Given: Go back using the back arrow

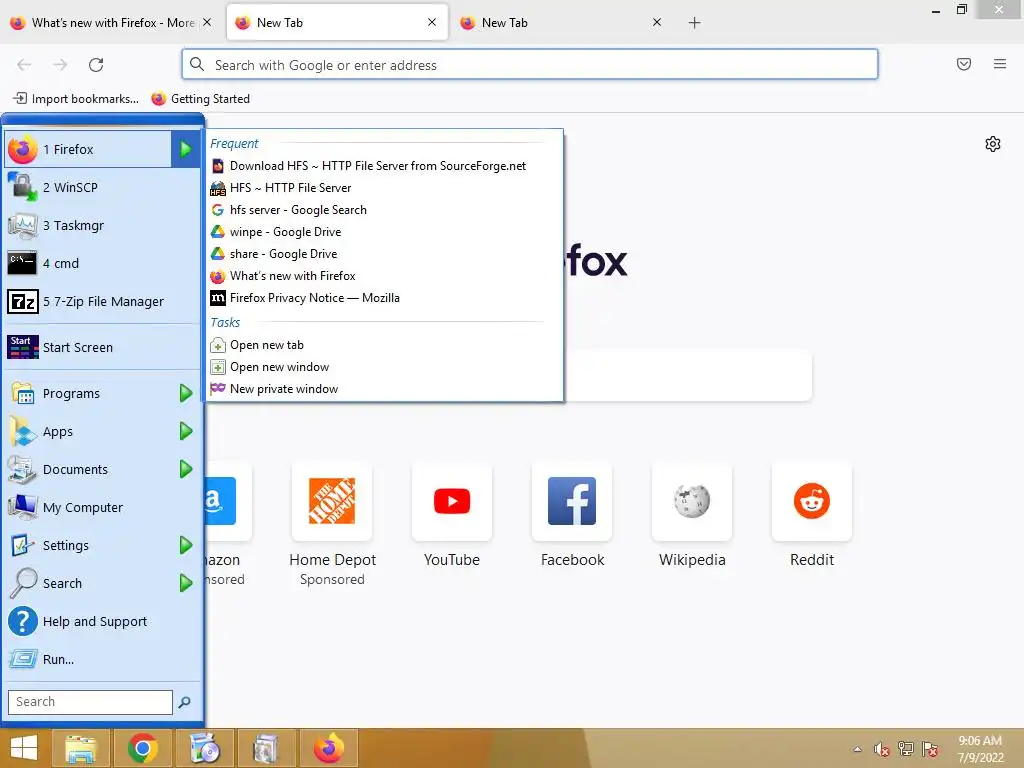Looking at the screenshot, I should pos(24,65).
